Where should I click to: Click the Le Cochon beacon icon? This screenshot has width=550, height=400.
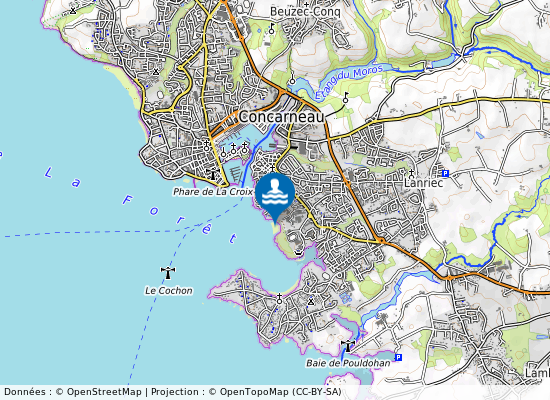(168, 273)
